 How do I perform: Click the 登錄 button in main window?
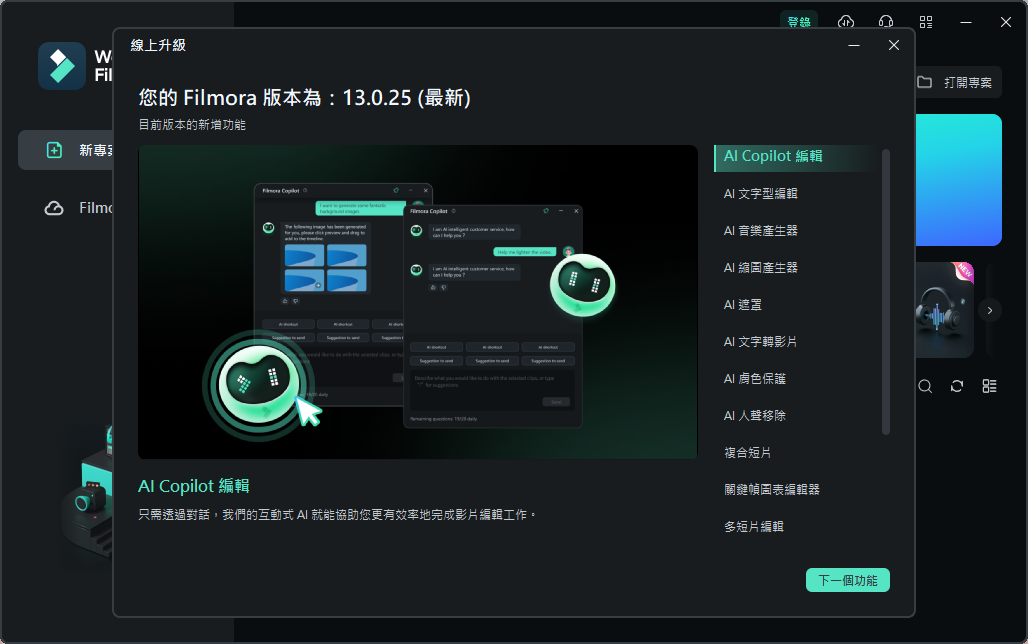(x=799, y=22)
